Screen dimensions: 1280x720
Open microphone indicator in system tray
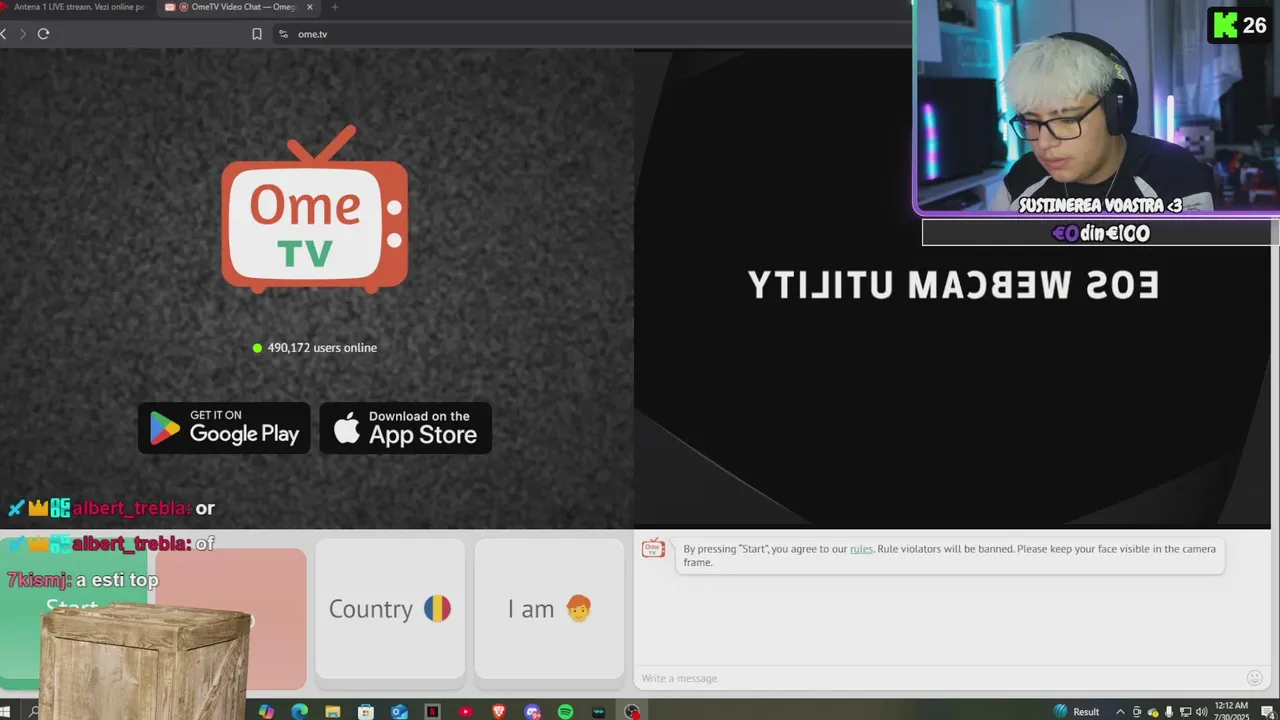1169,712
